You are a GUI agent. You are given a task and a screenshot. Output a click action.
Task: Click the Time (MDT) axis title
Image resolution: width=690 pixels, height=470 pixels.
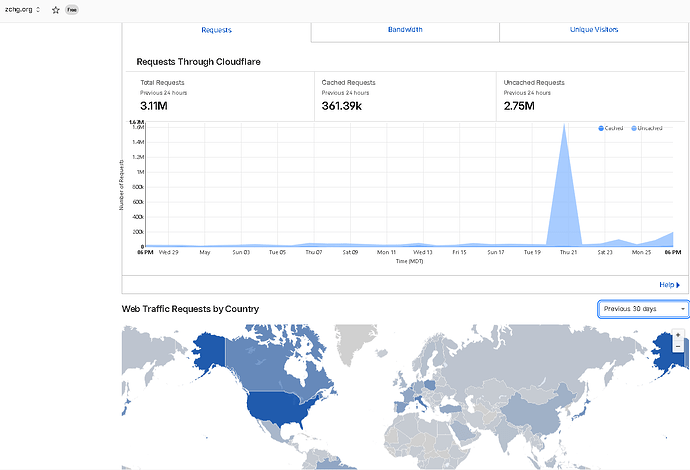(x=409, y=261)
